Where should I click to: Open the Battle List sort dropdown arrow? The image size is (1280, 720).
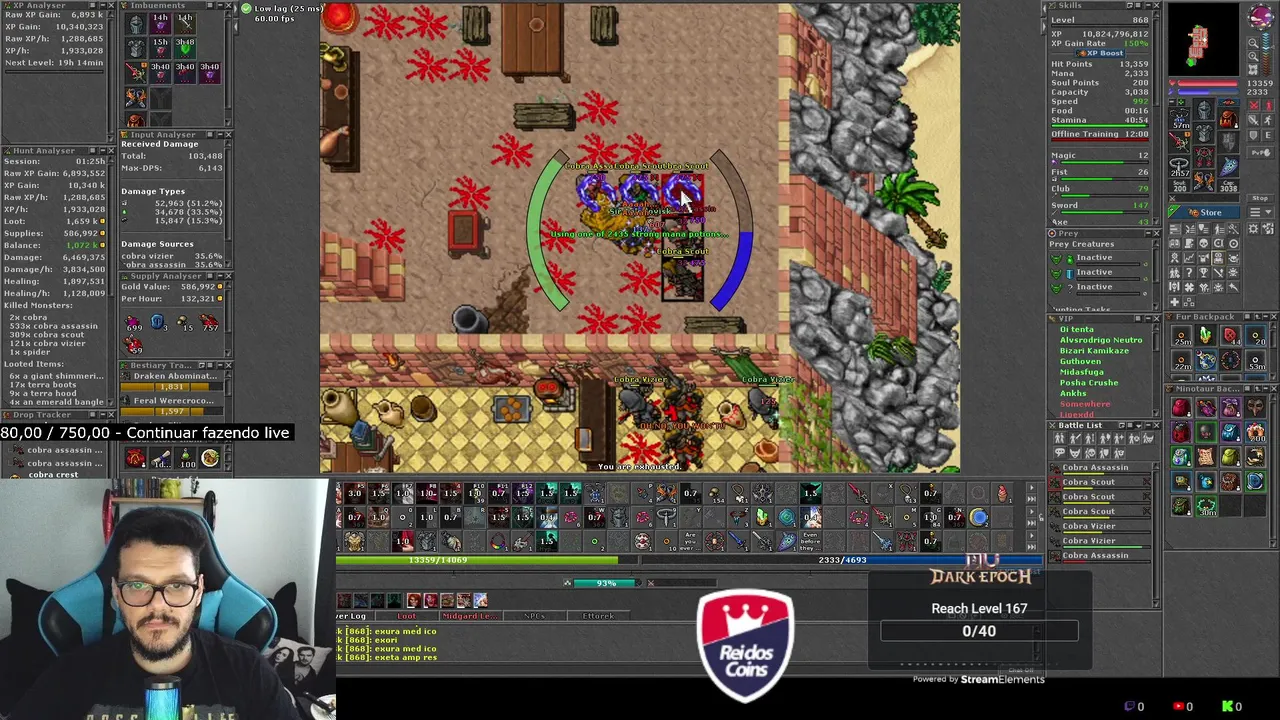[x=1138, y=426]
